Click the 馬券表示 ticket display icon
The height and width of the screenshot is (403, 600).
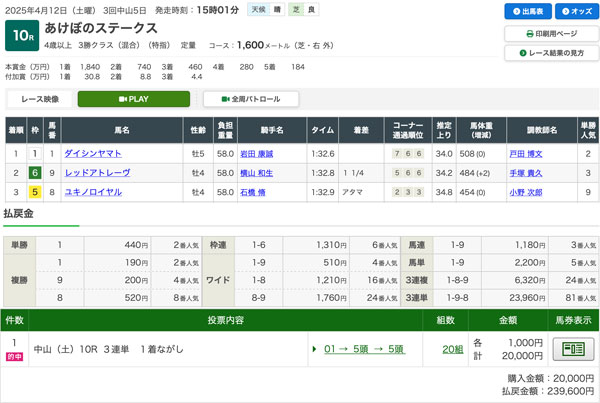click(x=574, y=349)
